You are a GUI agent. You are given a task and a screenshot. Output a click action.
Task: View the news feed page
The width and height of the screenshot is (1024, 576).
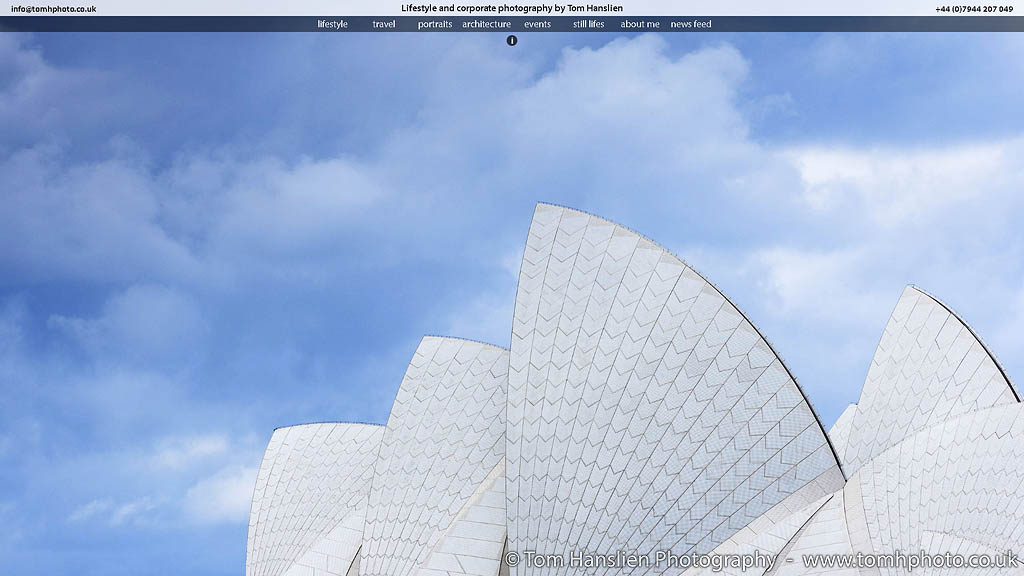tap(691, 24)
